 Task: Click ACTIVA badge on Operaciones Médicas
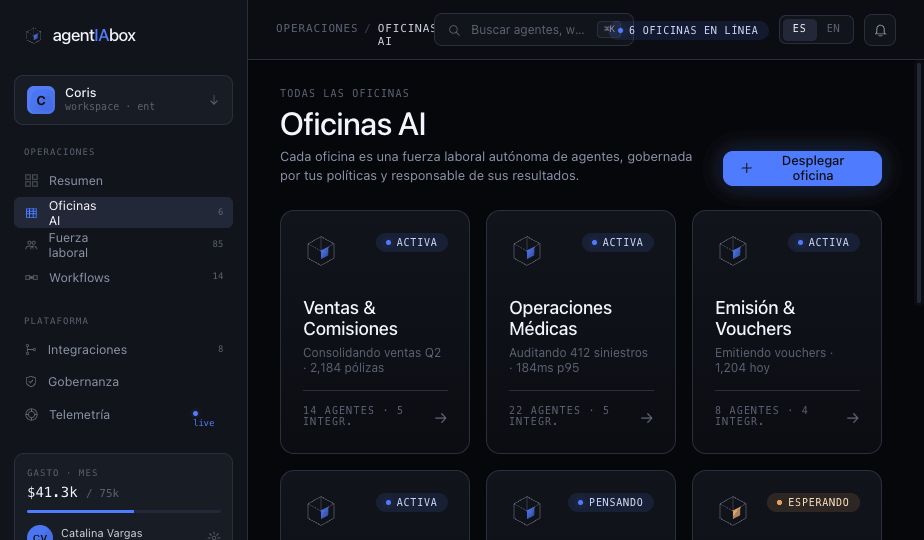[618, 242]
